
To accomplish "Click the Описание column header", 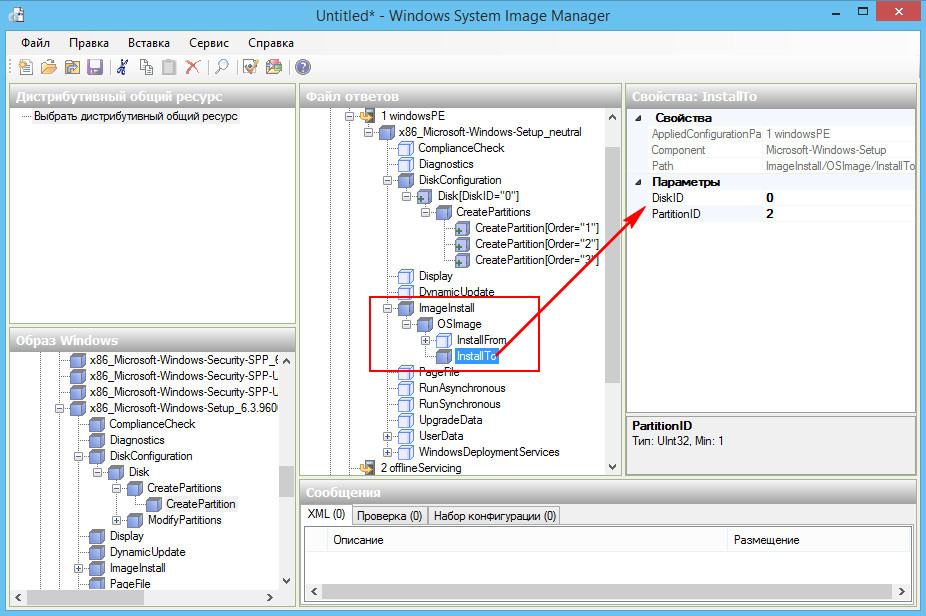I will pyautogui.click(x=527, y=540).
